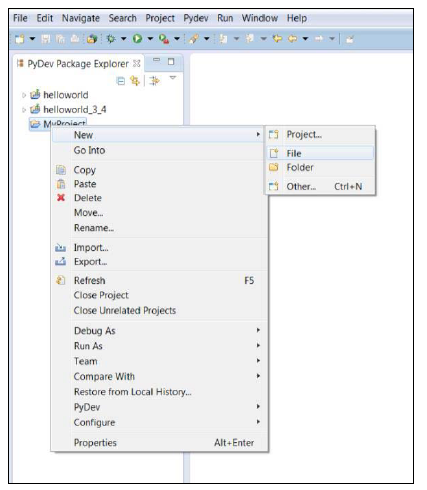427x490 pixels.
Task: Open the PyDev submenu in context menu
Action: tap(159, 407)
